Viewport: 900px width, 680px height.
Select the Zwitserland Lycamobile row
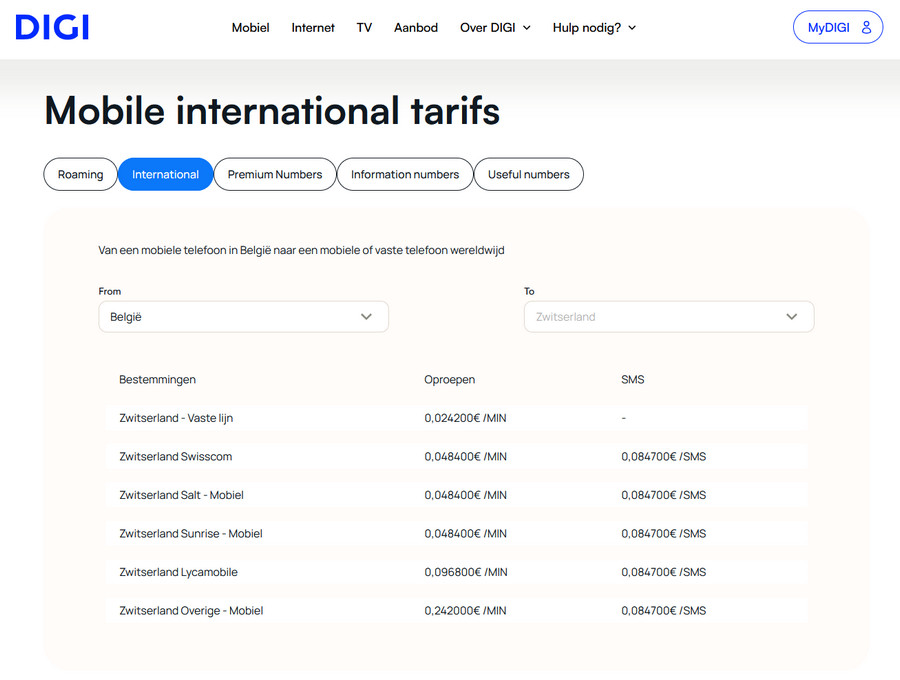pyautogui.click(x=456, y=572)
